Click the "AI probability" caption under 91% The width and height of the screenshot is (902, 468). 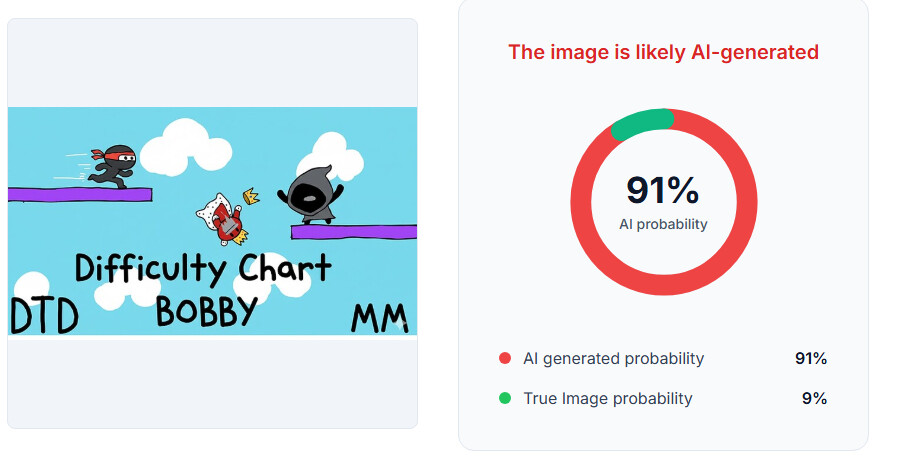click(663, 224)
